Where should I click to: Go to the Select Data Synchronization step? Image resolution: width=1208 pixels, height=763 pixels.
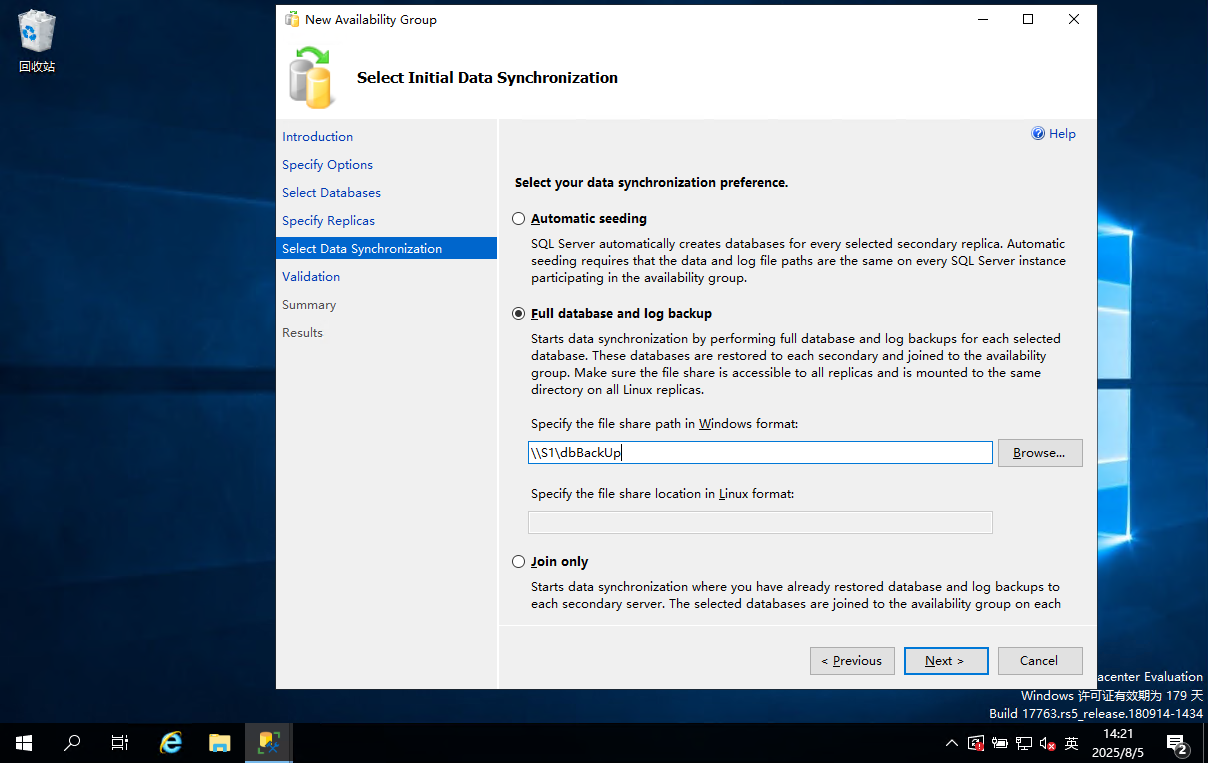click(386, 248)
